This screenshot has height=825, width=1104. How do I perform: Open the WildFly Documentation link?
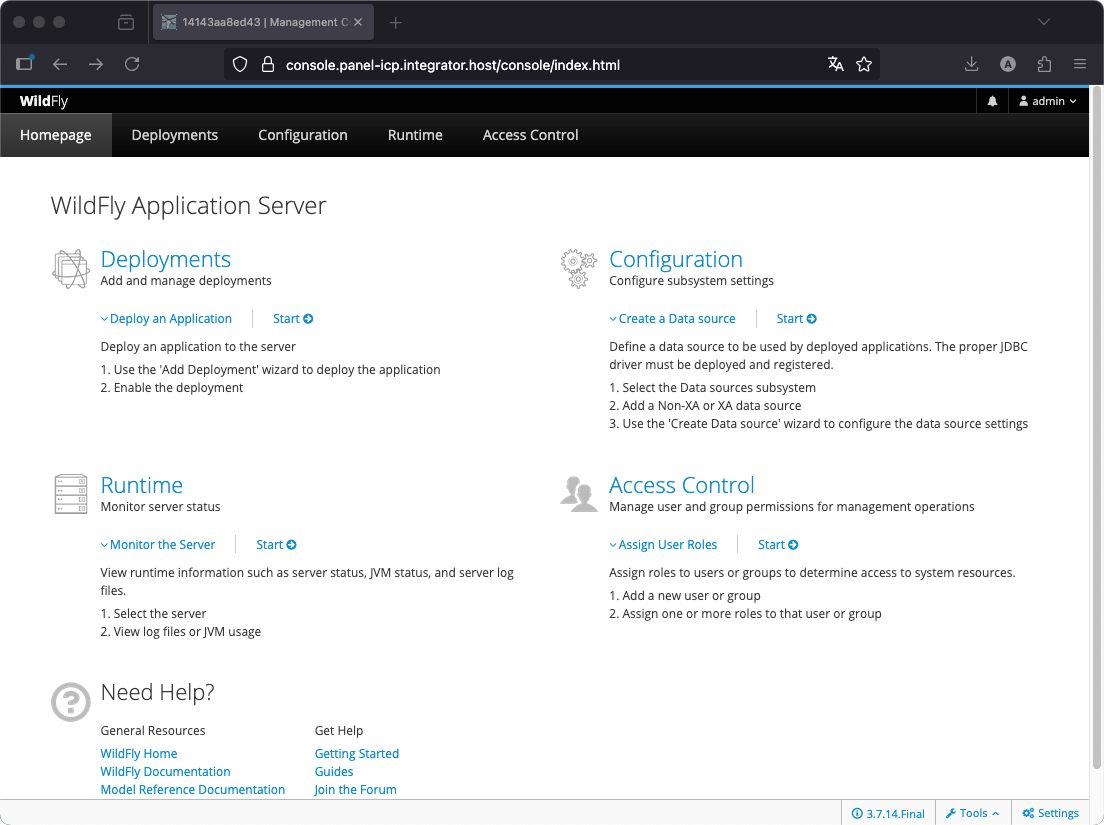165,772
